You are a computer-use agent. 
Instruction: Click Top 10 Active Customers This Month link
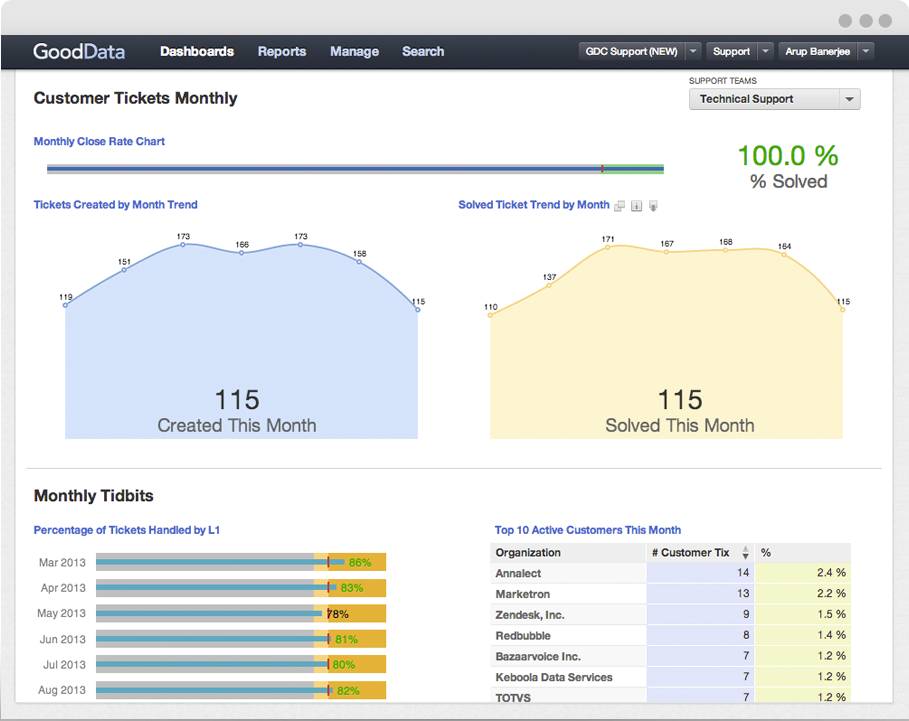[x=588, y=530]
